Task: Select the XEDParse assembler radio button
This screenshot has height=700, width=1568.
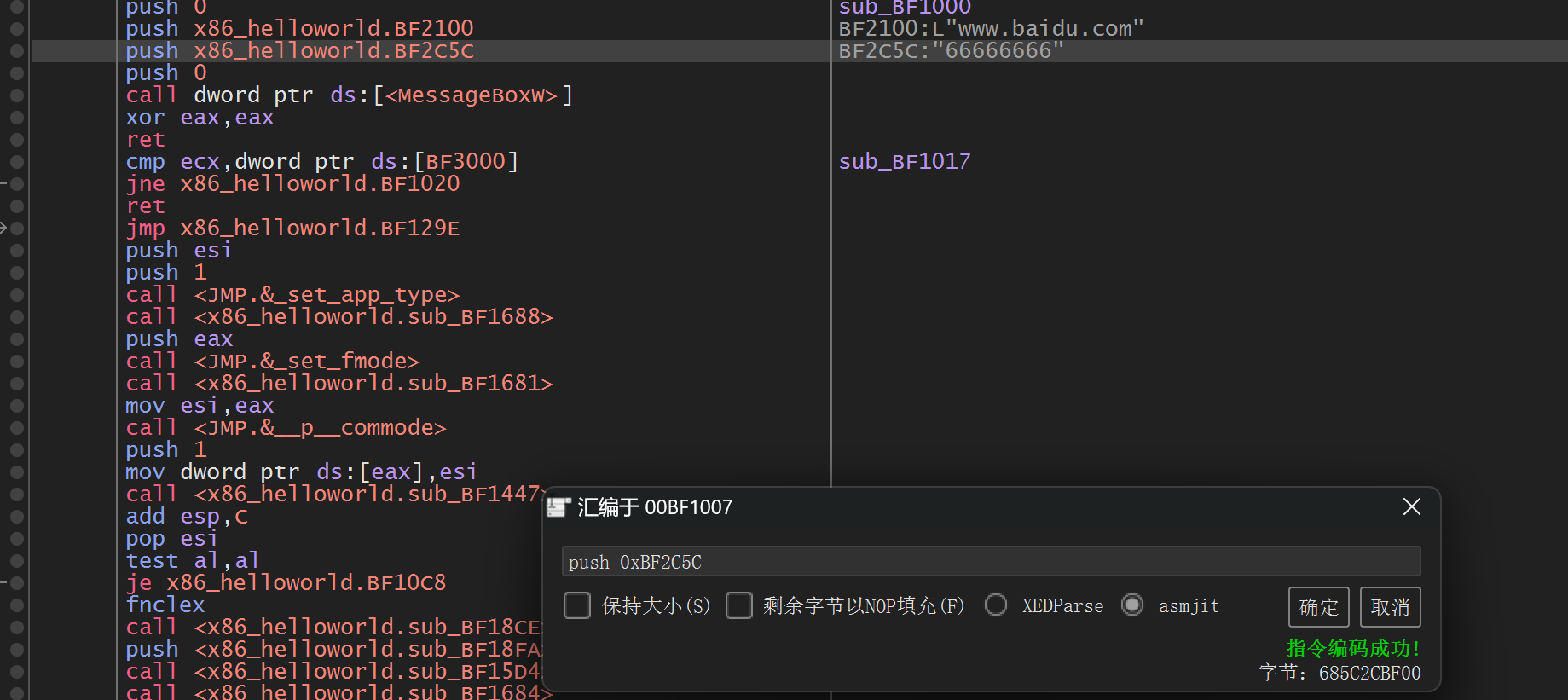Action: (x=995, y=605)
